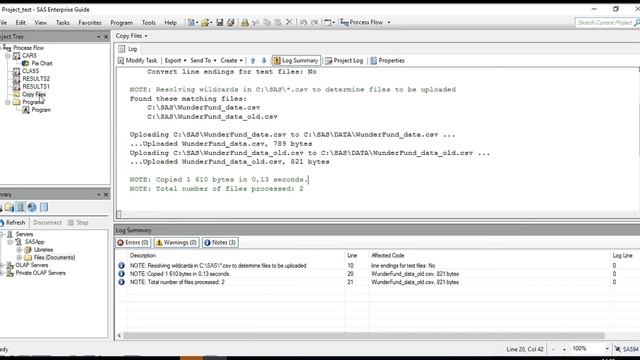Select RESULTS2 in project tree
The width and height of the screenshot is (640, 360).
[x=36, y=79]
